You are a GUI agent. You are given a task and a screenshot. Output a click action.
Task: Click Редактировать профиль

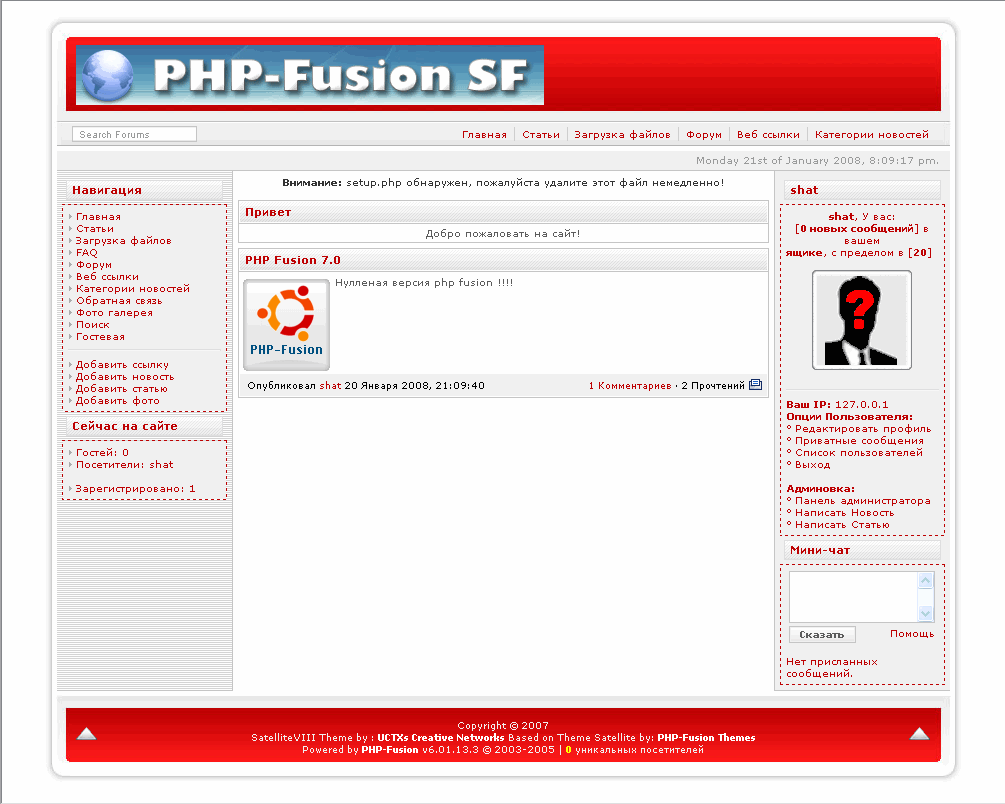[863, 429]
